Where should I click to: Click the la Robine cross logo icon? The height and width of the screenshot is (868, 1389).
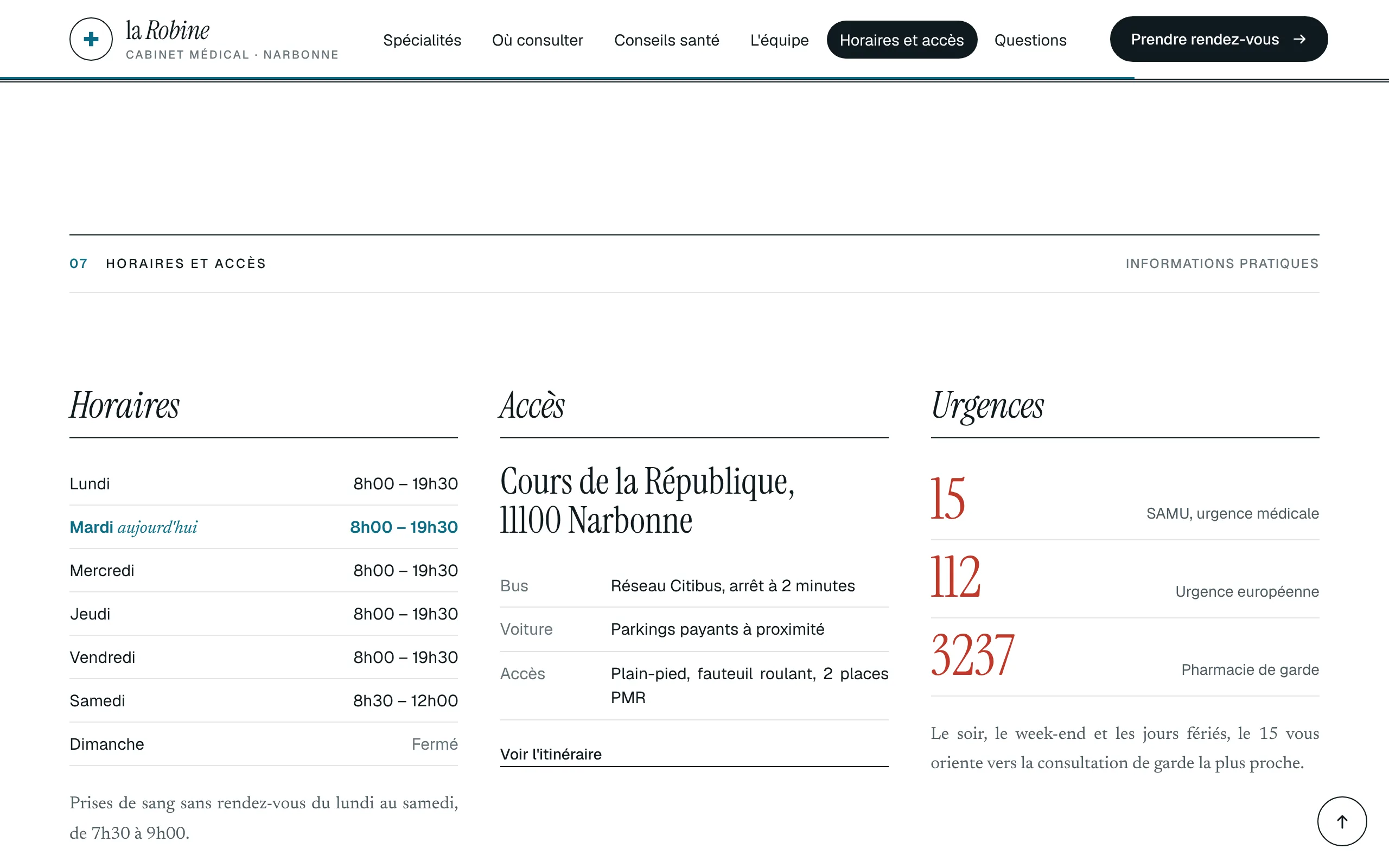tap(91, 39)
